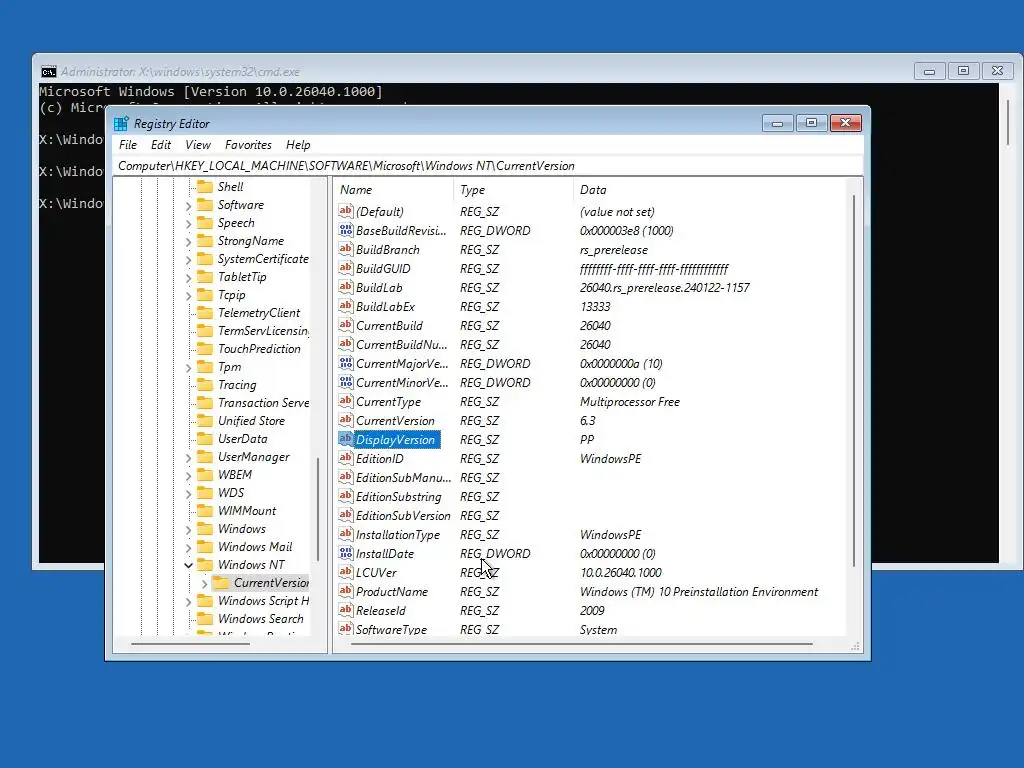Select the Unified Store tree key
1024x768 pixels.
pyautogui.click(x=251, y=421)
